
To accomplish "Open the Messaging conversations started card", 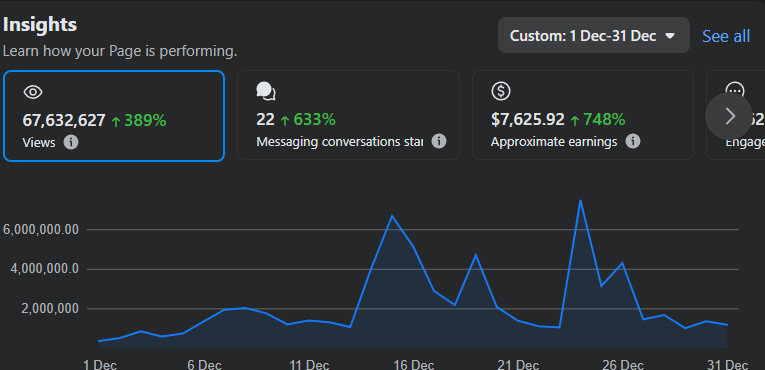I will coord(348,115).
